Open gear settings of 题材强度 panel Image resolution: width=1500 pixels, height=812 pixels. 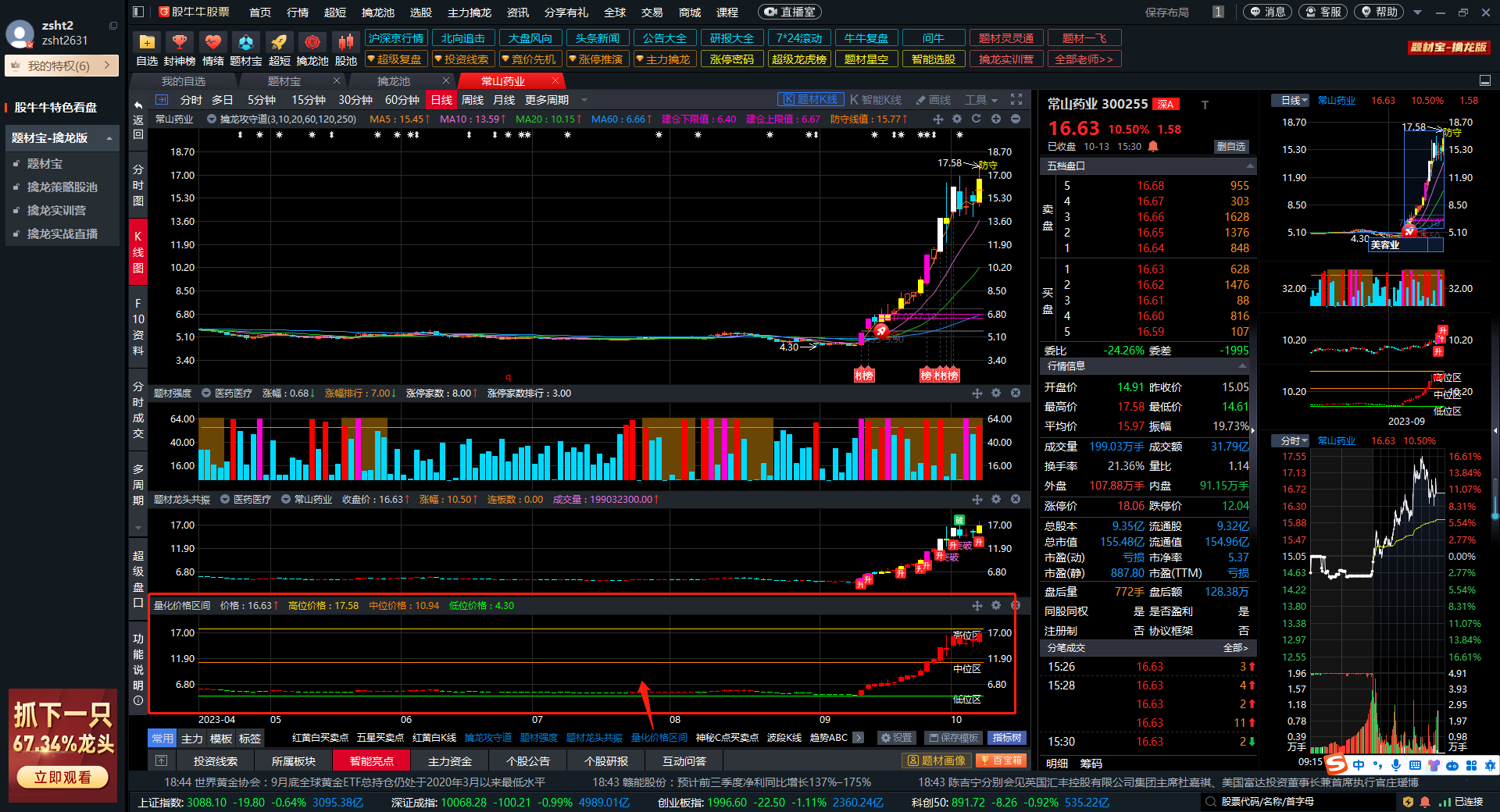[996, 393]
